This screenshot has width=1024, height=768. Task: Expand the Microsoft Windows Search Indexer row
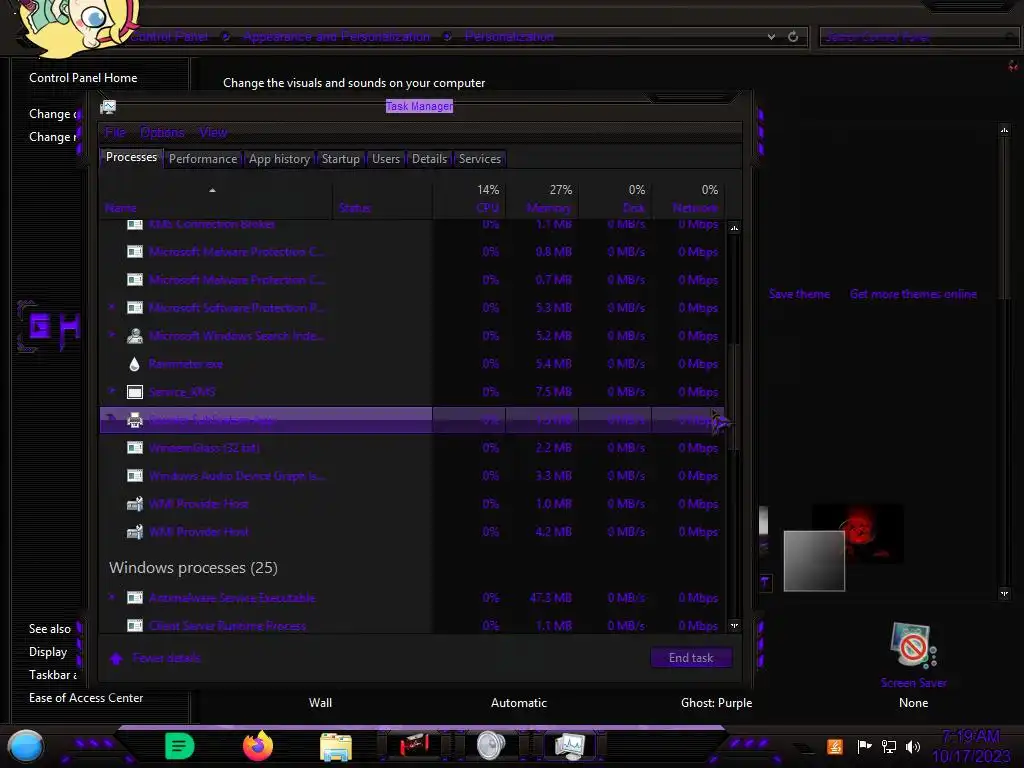[x=112, y=335]
